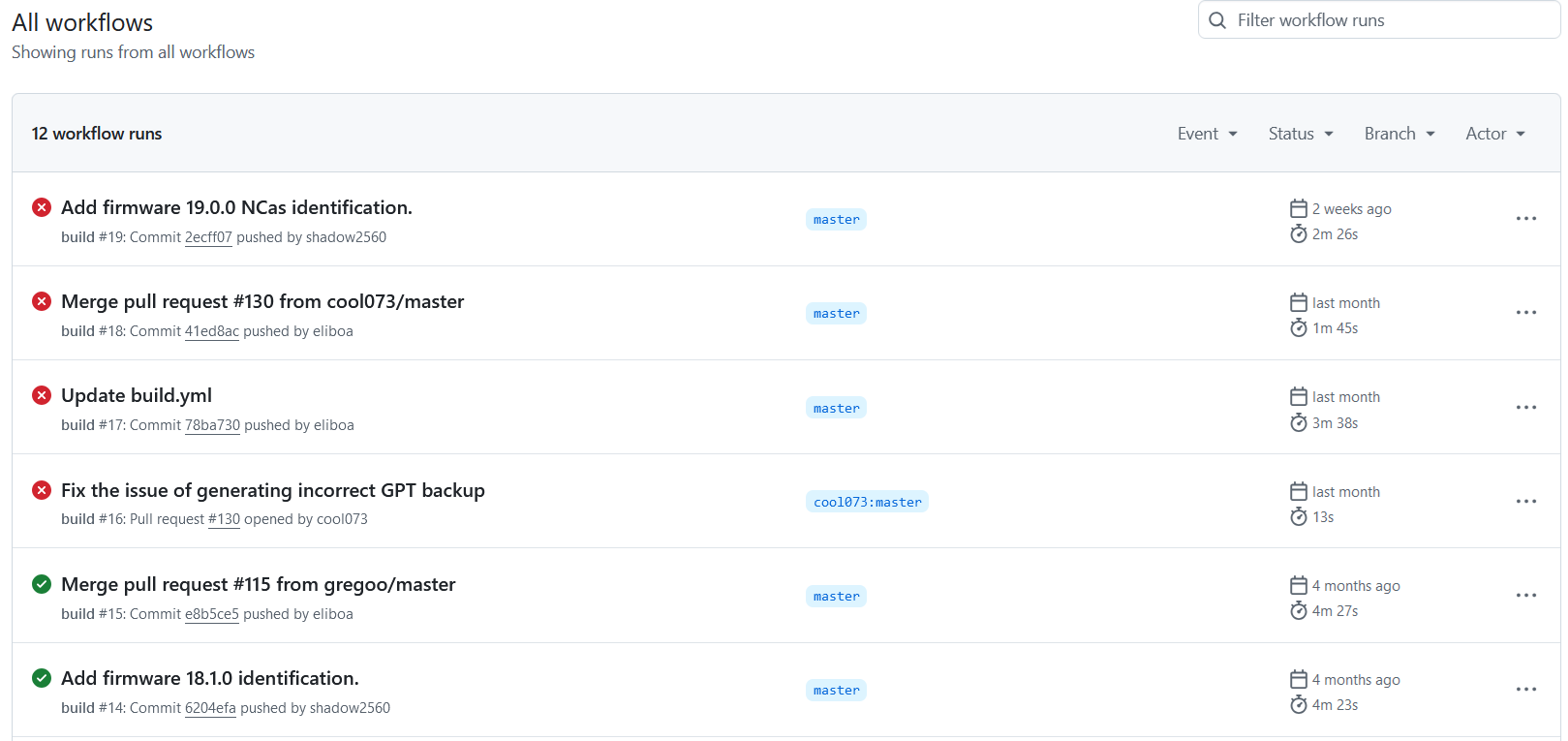Click stopwatch icon beside '13s'
The height and width of the screenshot is (741, 1568).
pos(1299,516)
